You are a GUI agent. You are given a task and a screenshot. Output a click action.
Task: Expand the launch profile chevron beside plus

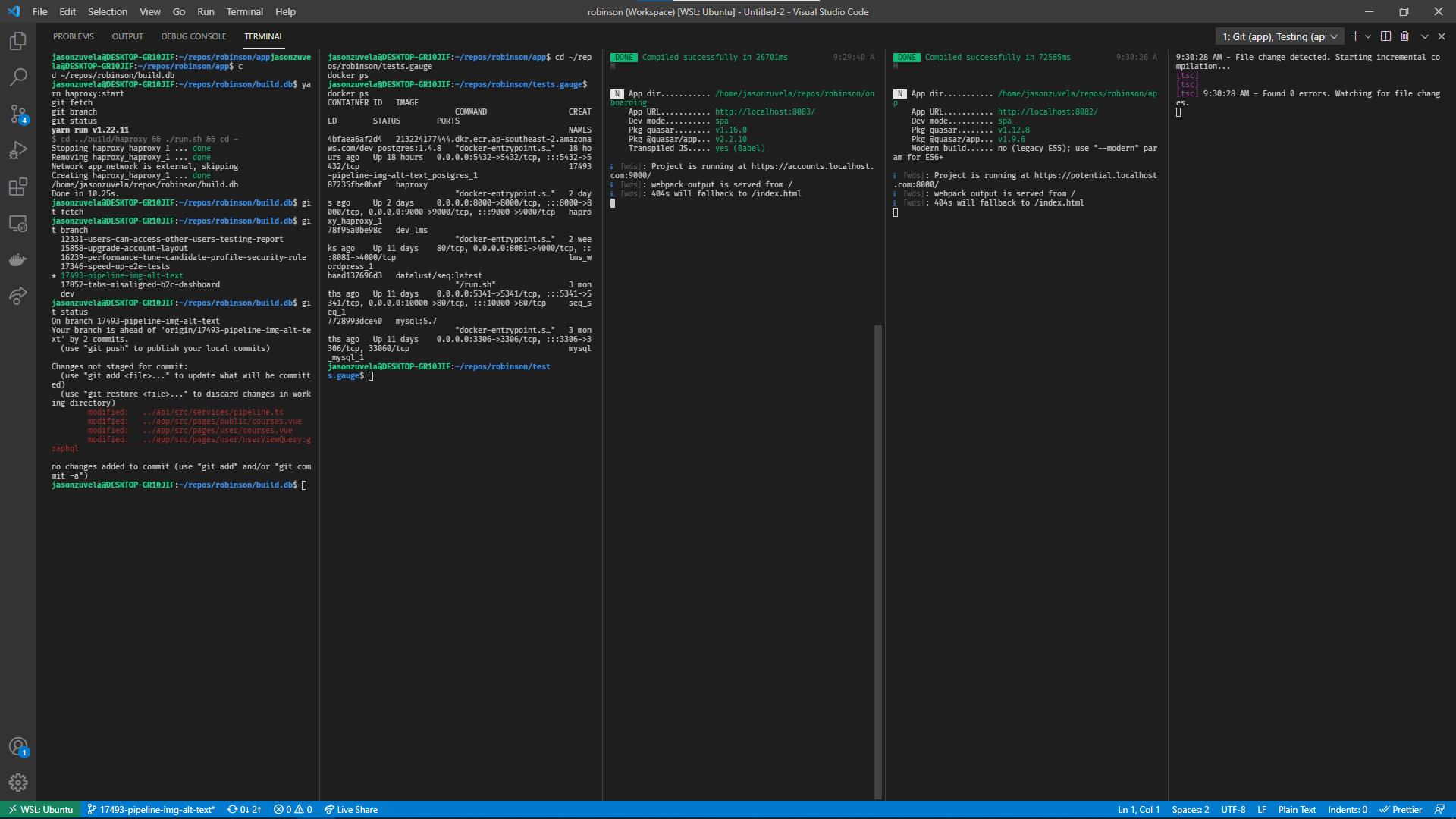[x=1368, y=36]
